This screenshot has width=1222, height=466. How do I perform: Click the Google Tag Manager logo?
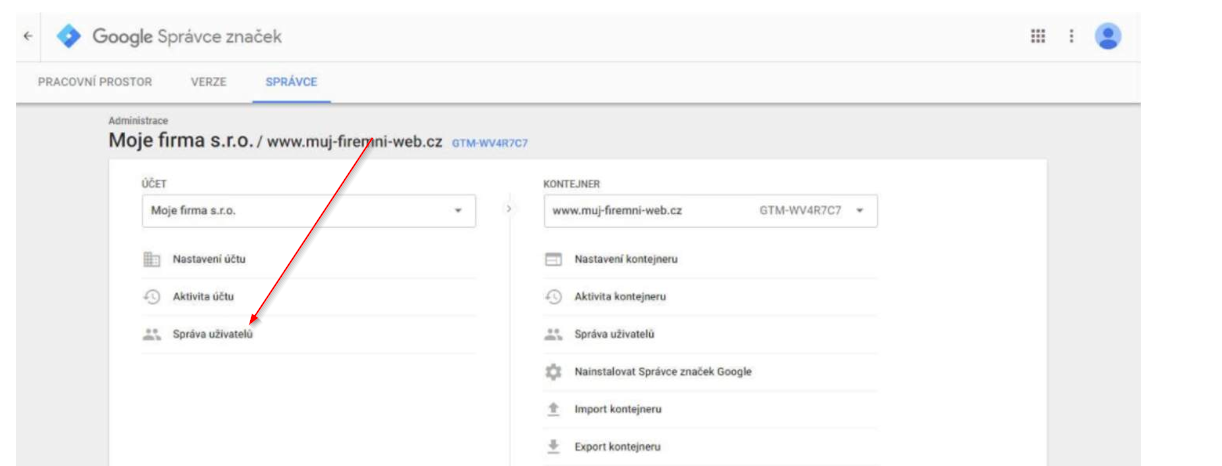[x=69, y=36]
